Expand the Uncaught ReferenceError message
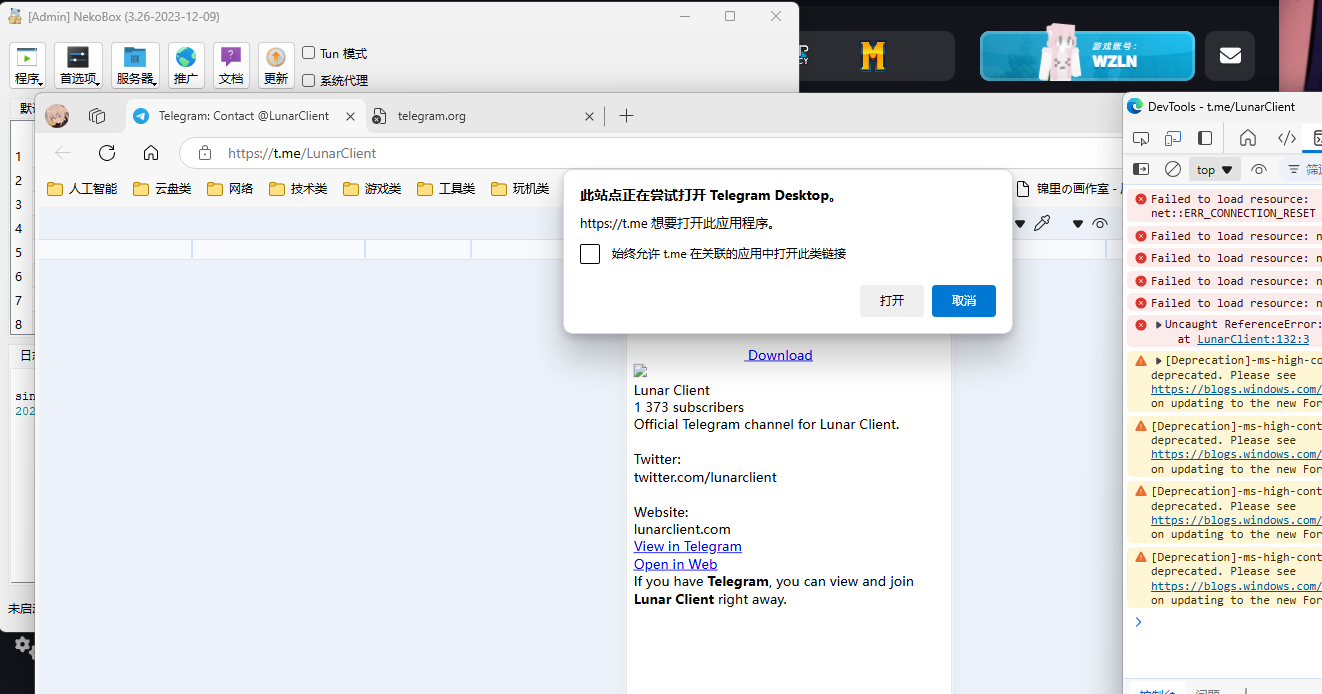 [1159, 324]
